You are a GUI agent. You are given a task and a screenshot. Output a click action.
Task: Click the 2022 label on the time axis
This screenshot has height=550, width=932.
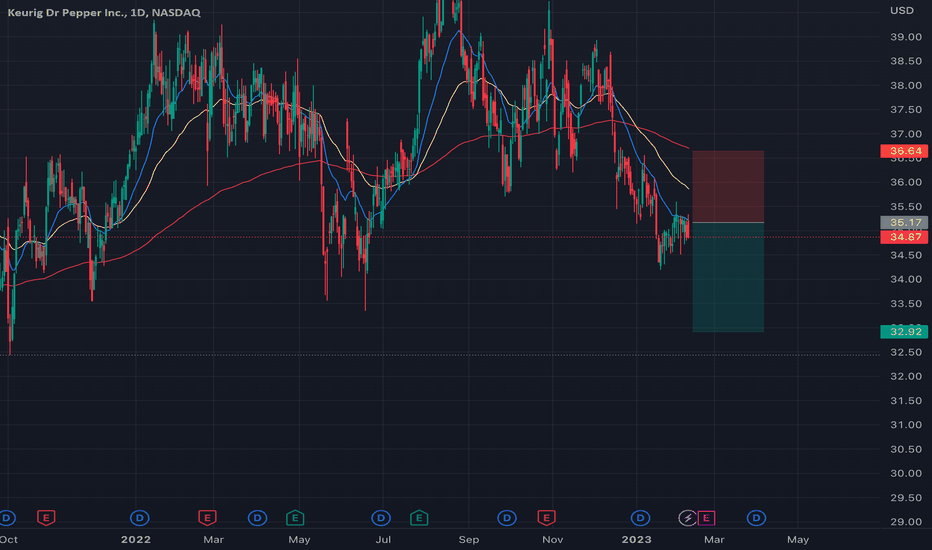click(136, 540)
